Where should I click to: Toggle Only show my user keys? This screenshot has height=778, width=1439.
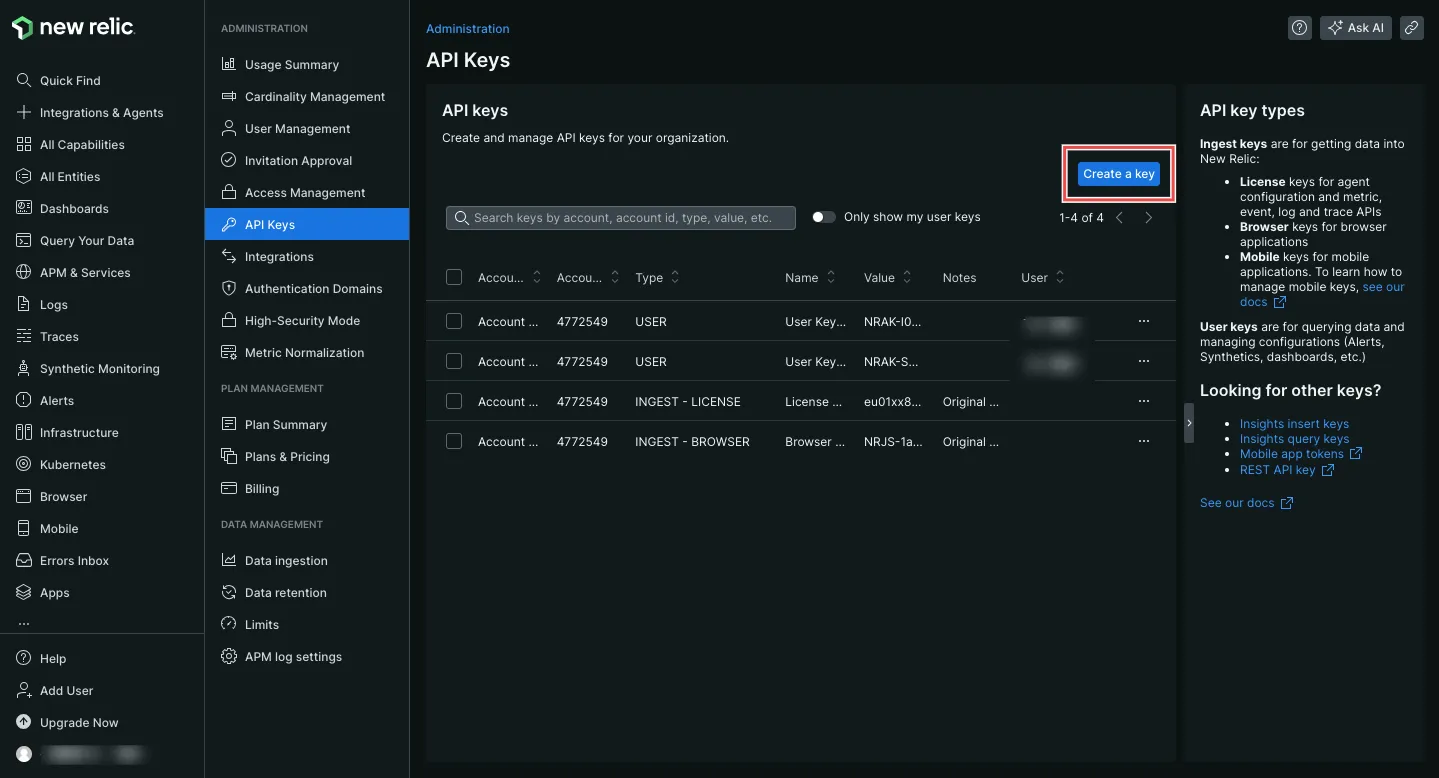click(824, 217)
